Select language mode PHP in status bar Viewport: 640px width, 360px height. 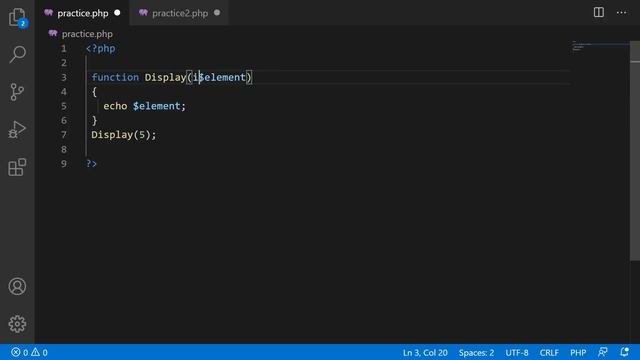(578, 353)
